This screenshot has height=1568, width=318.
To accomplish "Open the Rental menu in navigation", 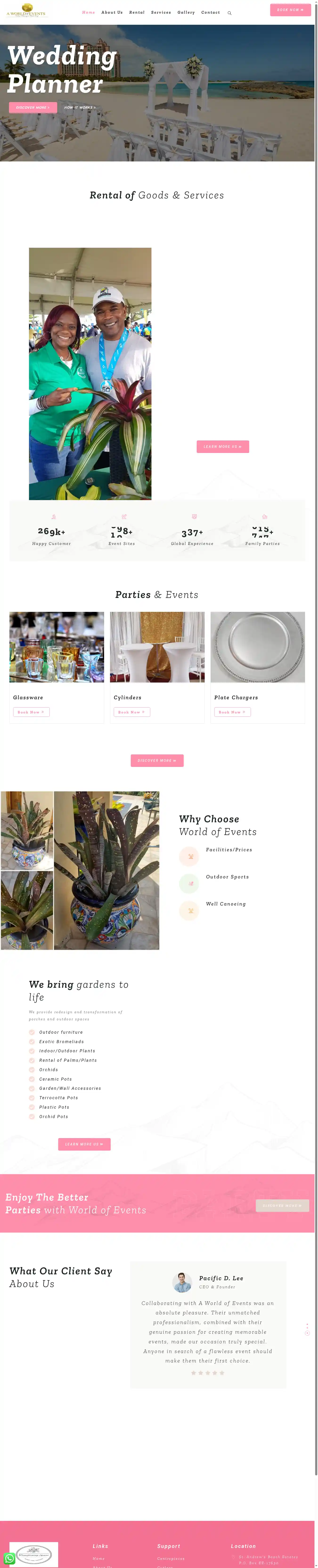I will [137, 12].
